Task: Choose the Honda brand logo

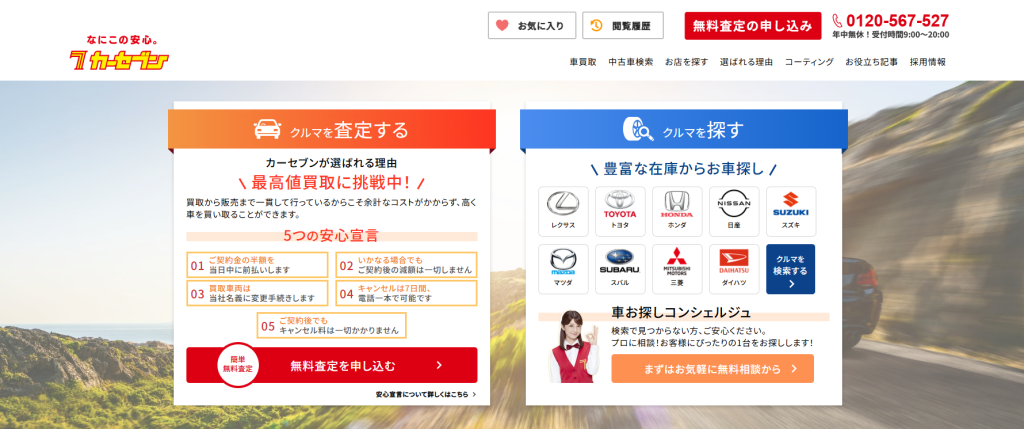Action: [x=677, y=211]
